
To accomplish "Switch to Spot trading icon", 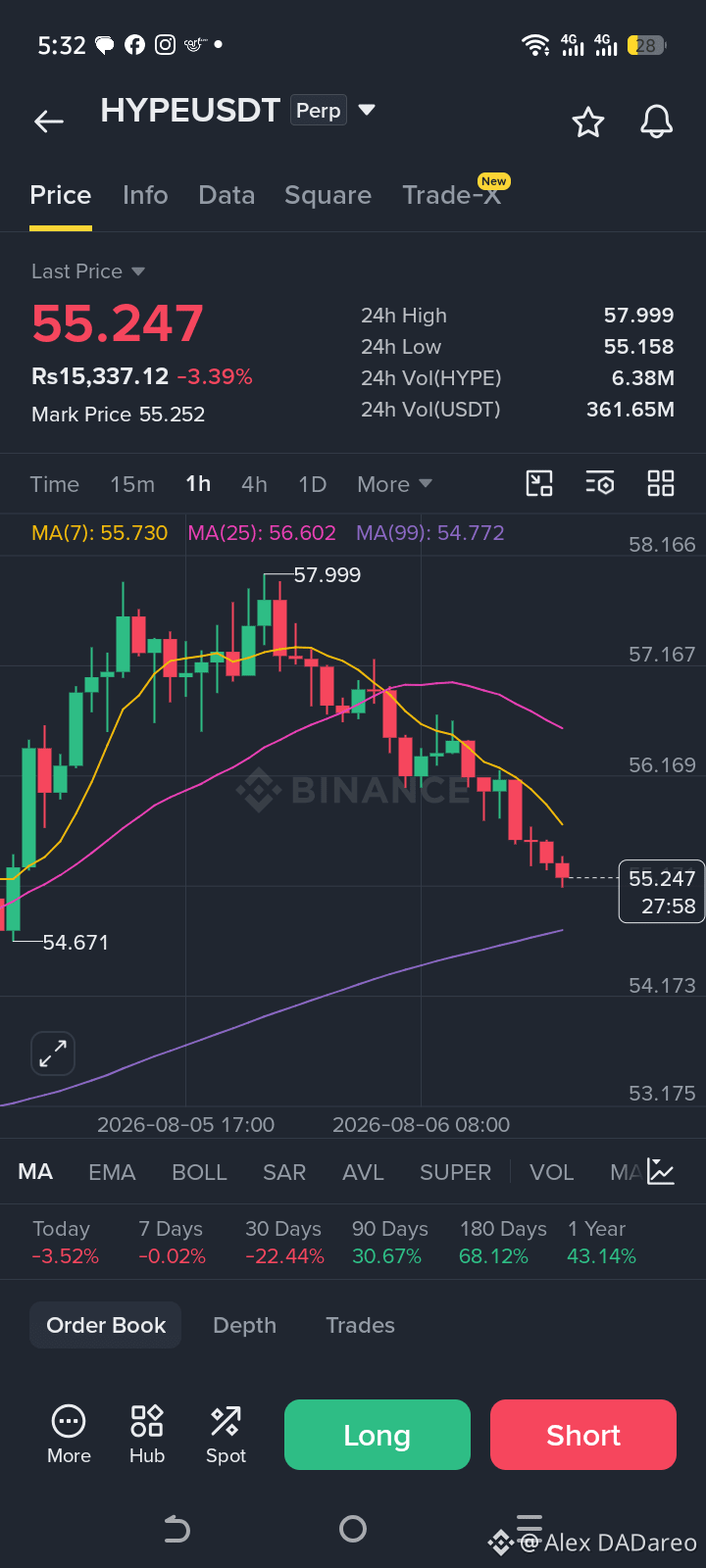I will (x=226, y=1435).
